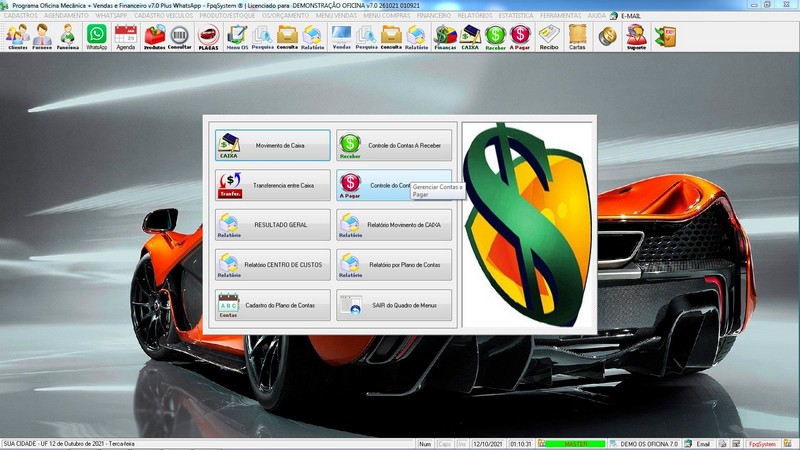The height and width of the screenshot is (450, 800).
Task: Open the Recibo toolbar icon
Action: tap(549, 37)
